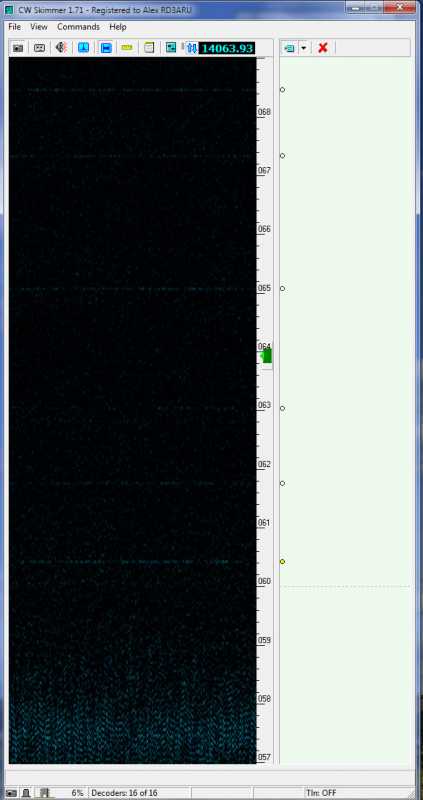This screenshot has height=800, width=423.
Task: Toggle the first blue waterfall view button
Action: tap(84, 48)
